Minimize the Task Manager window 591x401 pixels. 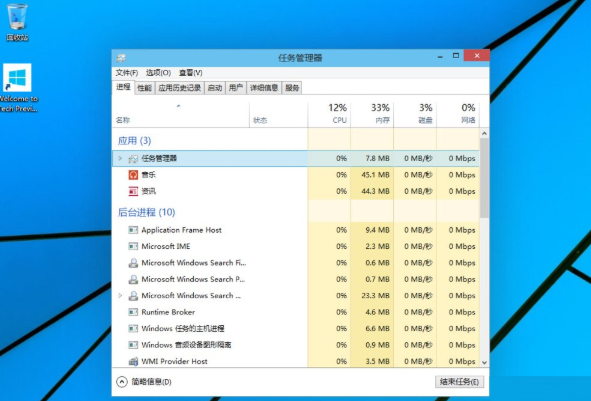[x=440, y=57]
